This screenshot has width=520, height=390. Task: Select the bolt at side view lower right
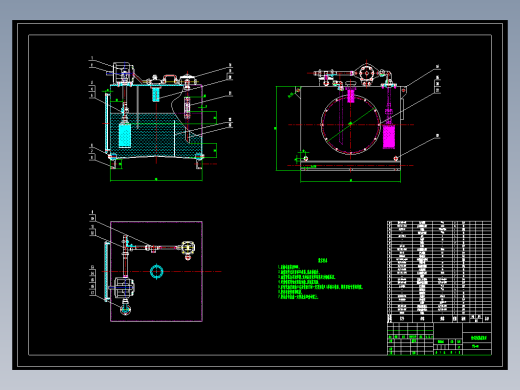(x=396, y=159)
